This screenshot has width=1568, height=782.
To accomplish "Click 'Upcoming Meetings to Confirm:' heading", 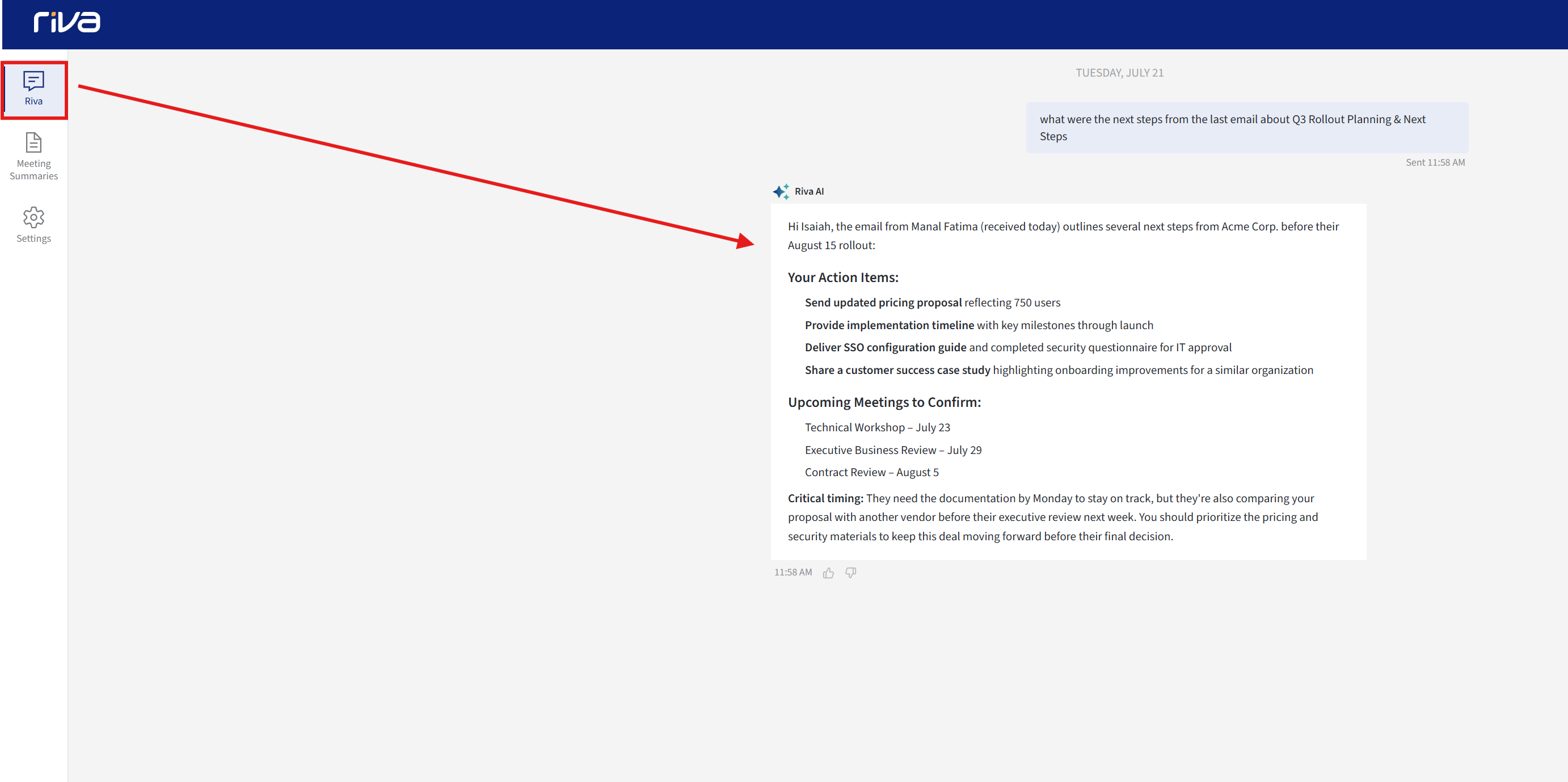I will 884,402.
